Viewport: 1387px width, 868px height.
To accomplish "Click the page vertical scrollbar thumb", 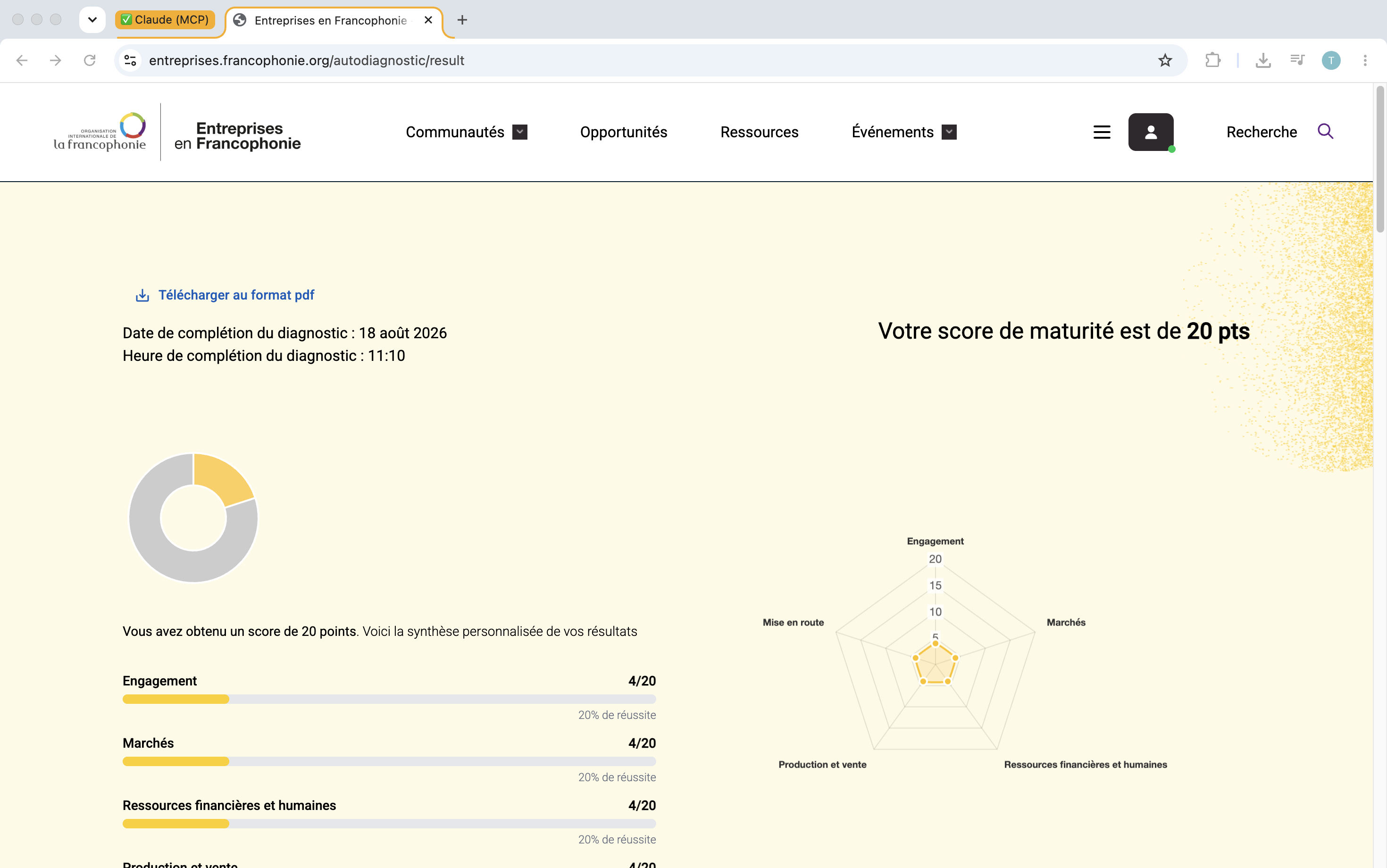I will 1380,159.
